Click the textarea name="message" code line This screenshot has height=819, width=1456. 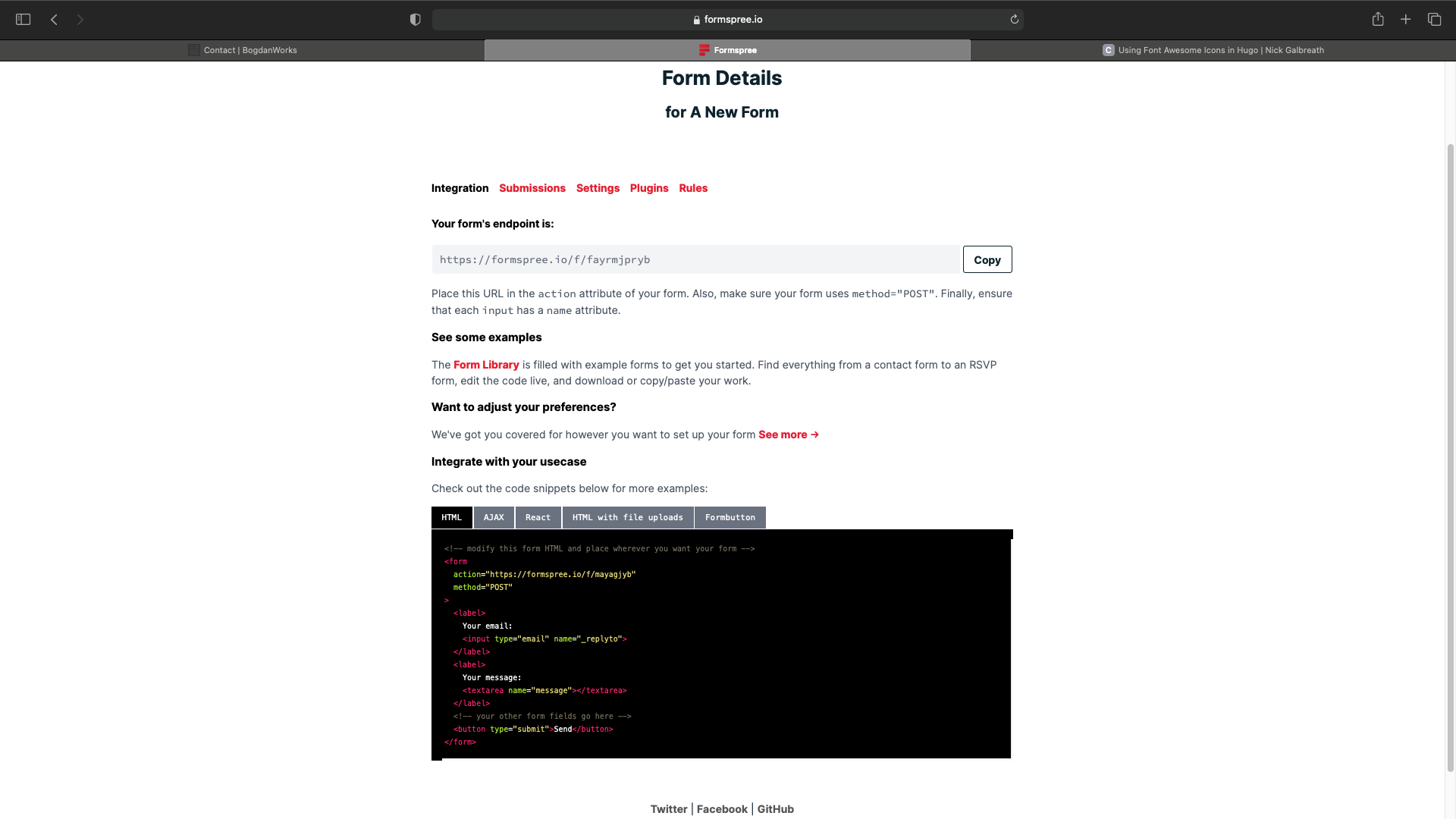(544, 691)
